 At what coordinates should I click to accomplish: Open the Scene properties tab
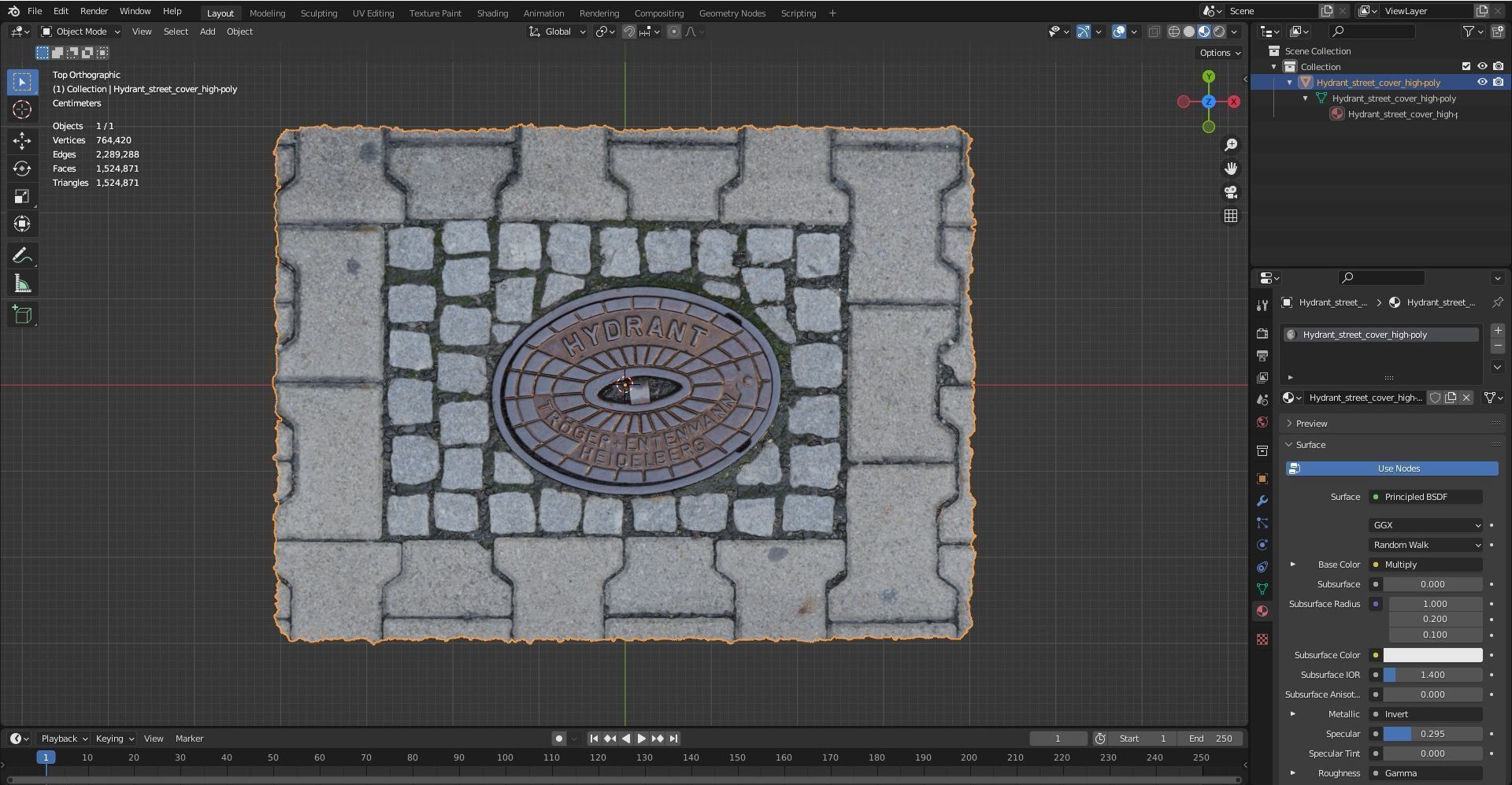[1262, 400]
